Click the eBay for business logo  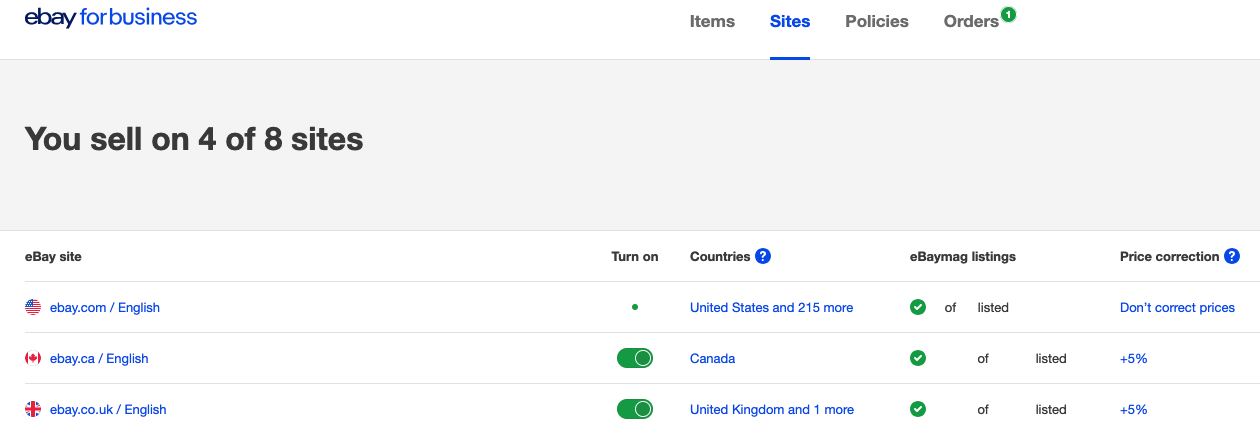[x=111, y=18]
